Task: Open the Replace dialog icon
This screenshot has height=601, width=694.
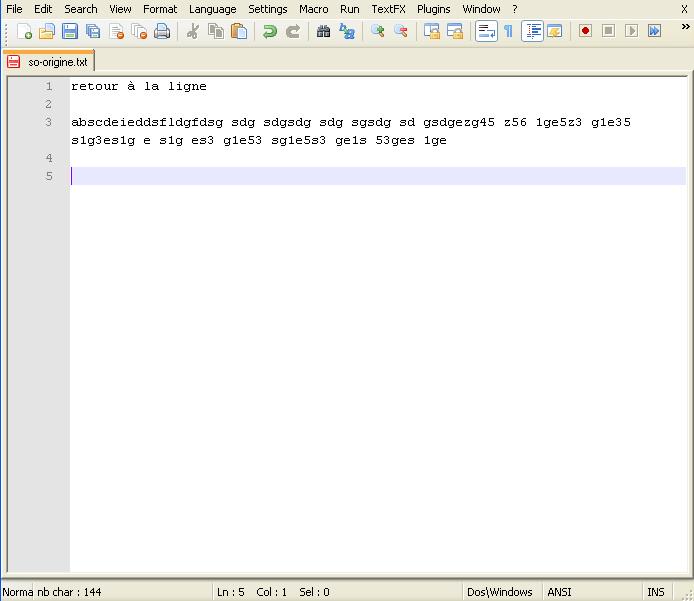Action: (x=347, y=31)
